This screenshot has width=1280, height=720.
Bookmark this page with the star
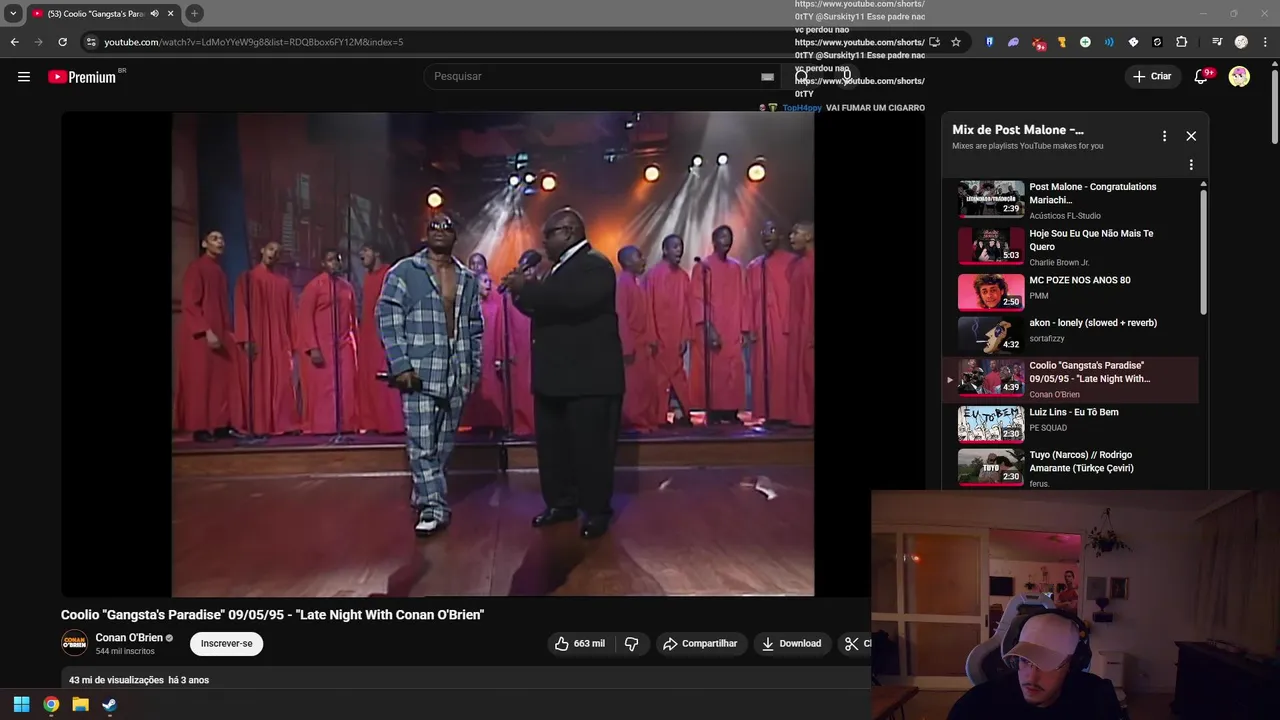(x=956, y=42)
